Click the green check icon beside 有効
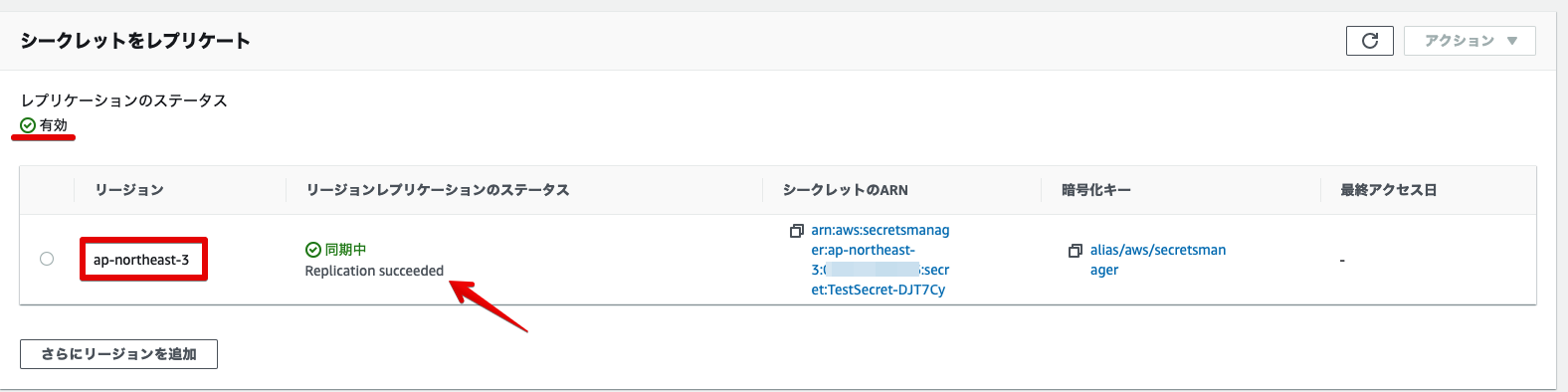 click(28, 125)
